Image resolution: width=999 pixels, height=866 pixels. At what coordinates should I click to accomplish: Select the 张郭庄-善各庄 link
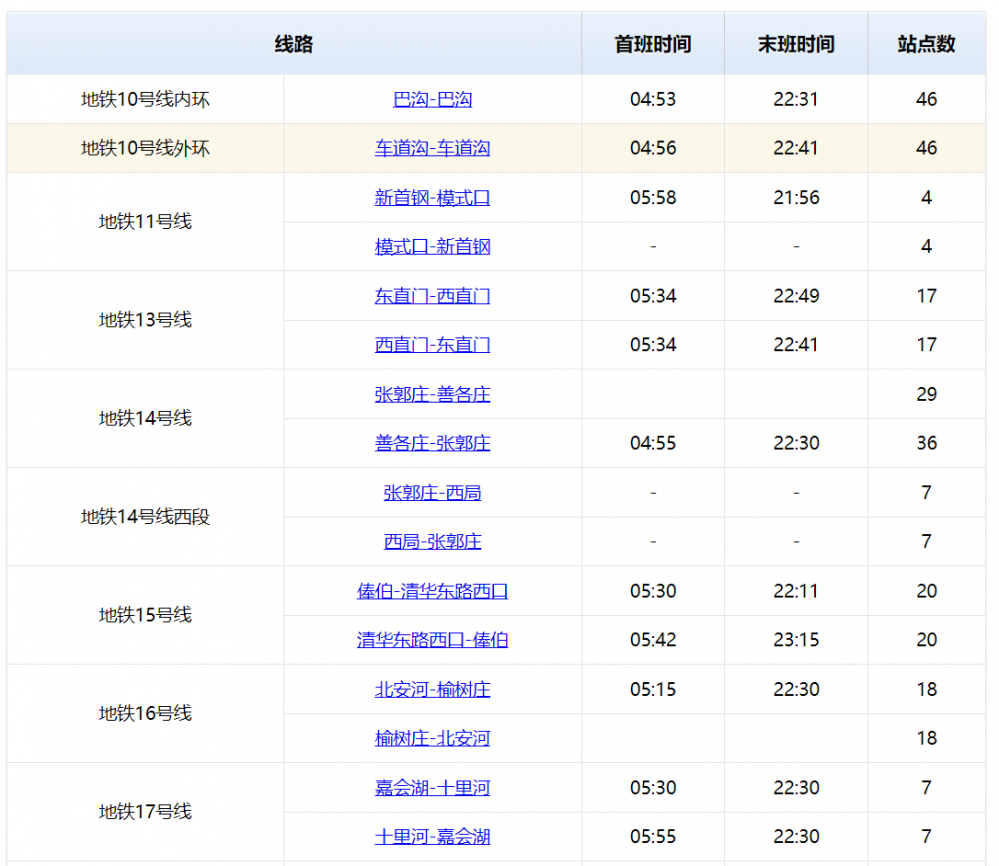click(432, 394)
